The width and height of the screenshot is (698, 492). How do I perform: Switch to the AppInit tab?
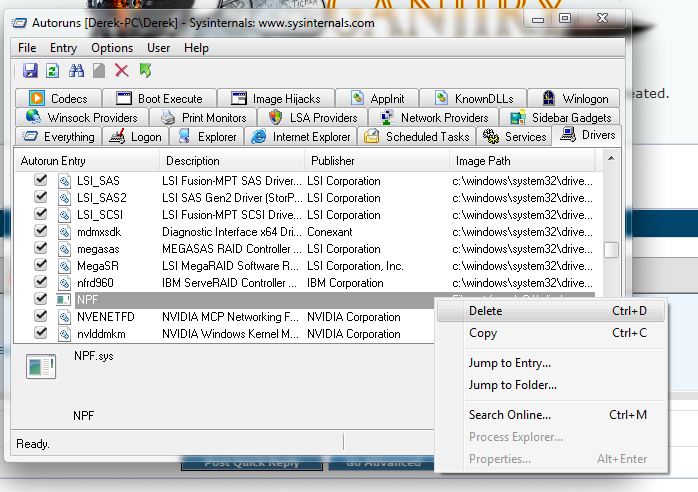377,98
